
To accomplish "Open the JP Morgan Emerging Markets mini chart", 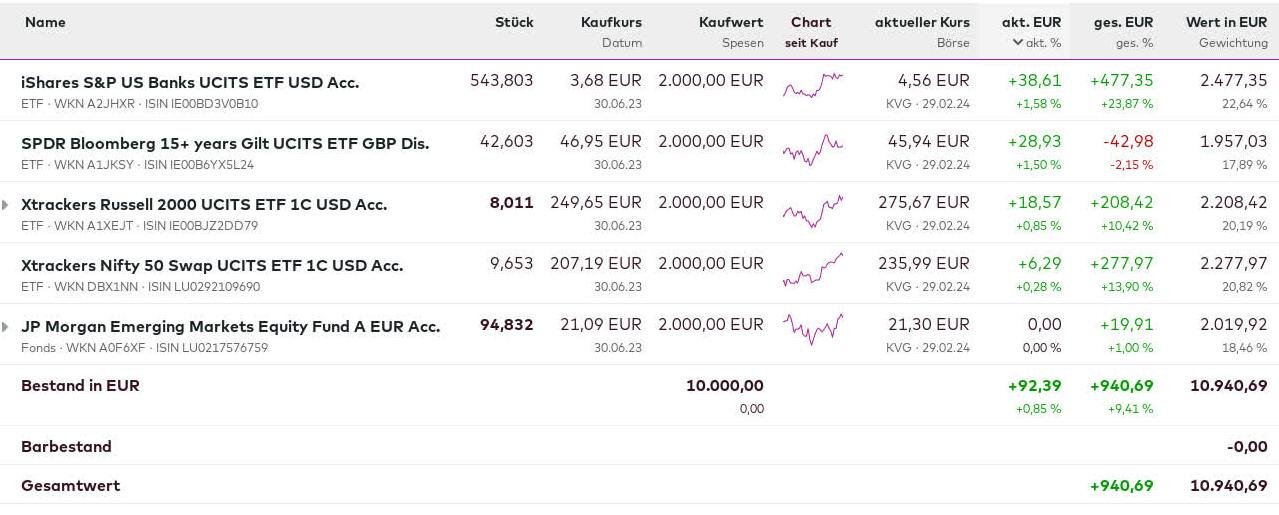I will pos(812,328).
